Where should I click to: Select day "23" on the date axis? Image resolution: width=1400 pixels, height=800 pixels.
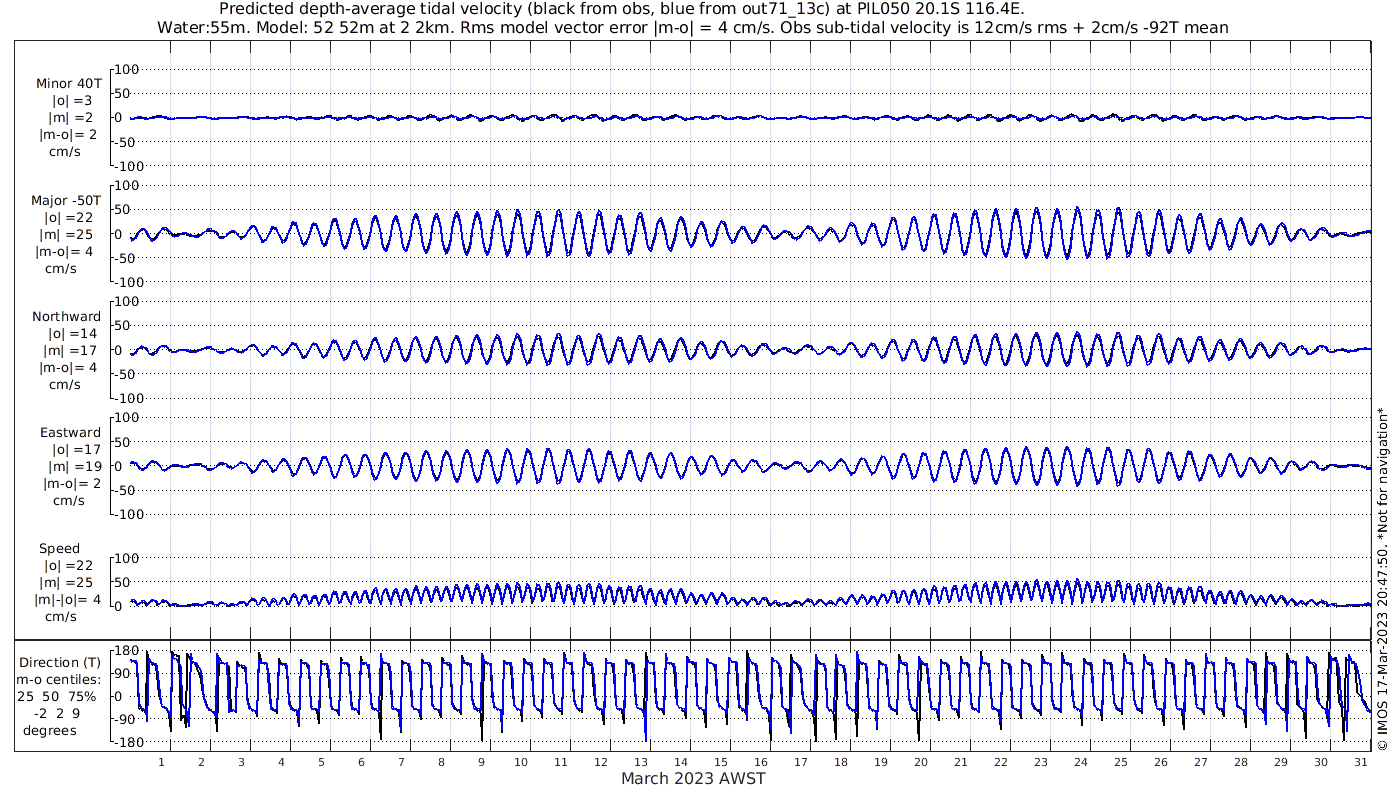[1041, 762]
